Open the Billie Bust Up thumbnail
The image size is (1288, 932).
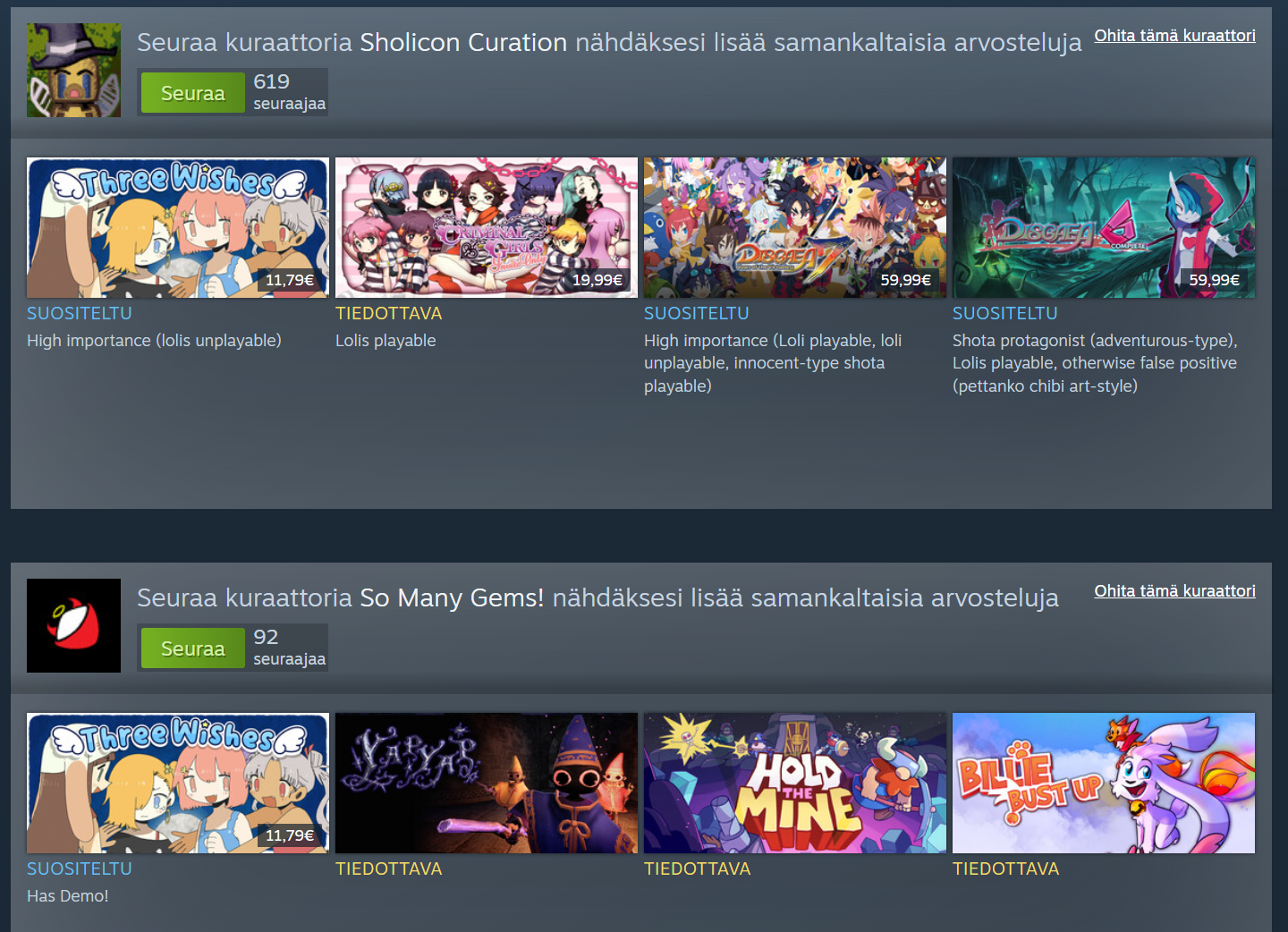(1104, 783)
